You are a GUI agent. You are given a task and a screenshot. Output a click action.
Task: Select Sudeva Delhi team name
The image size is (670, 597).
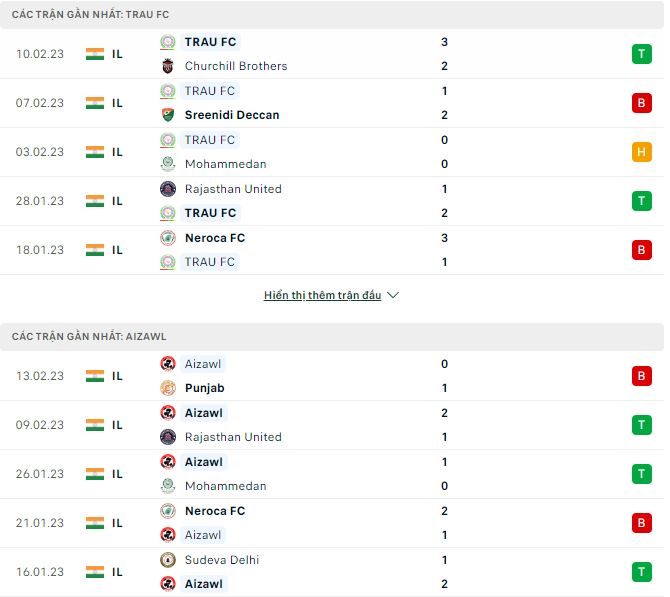coord(222,560)
